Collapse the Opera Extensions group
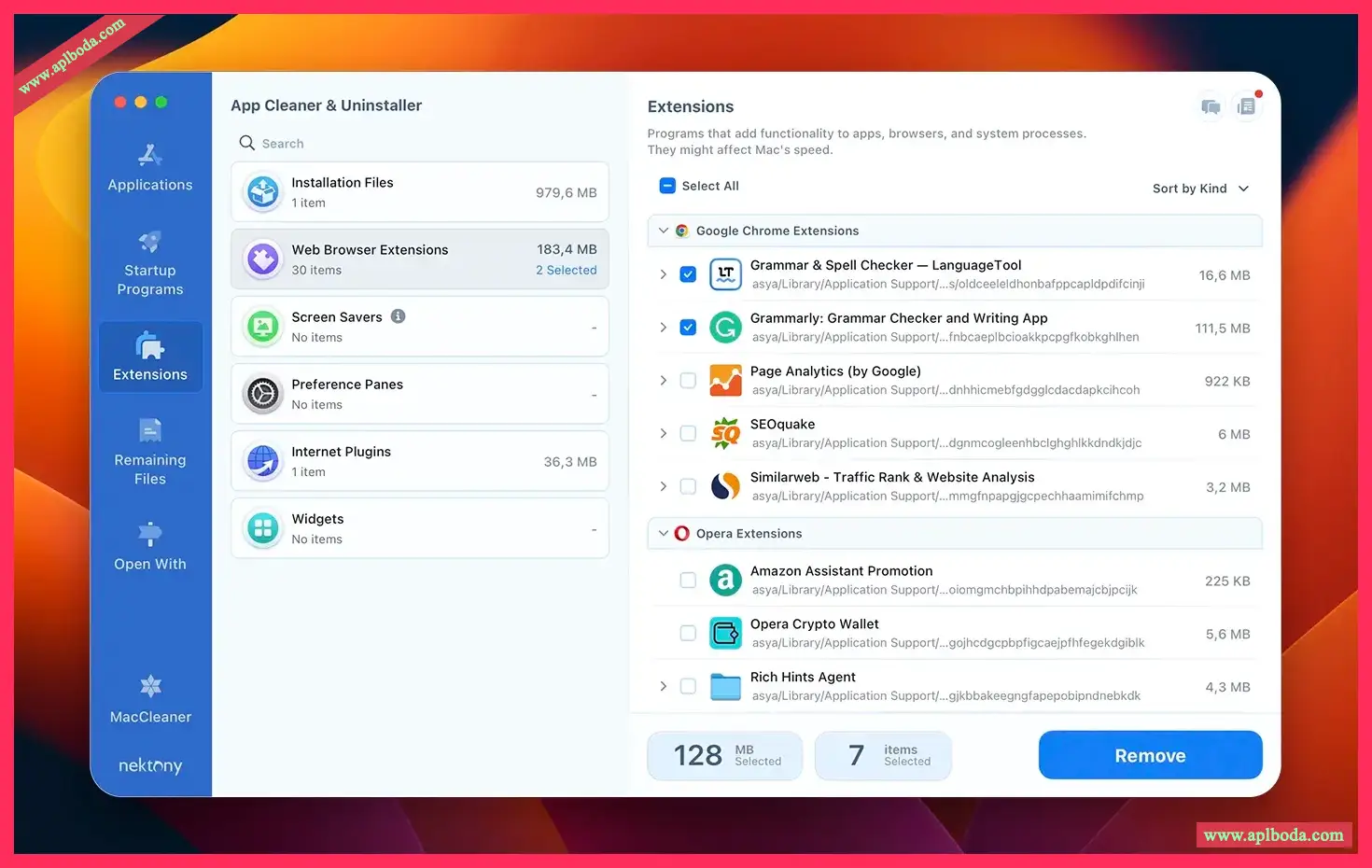Viewport: 1372px width, 868px height. point(664,533)
